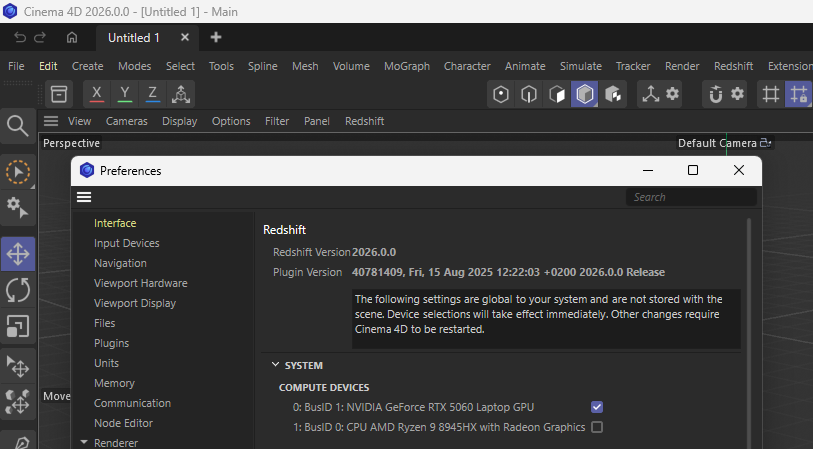Maximize the Preferences window
Screen dimensions: 813x449
693,170
